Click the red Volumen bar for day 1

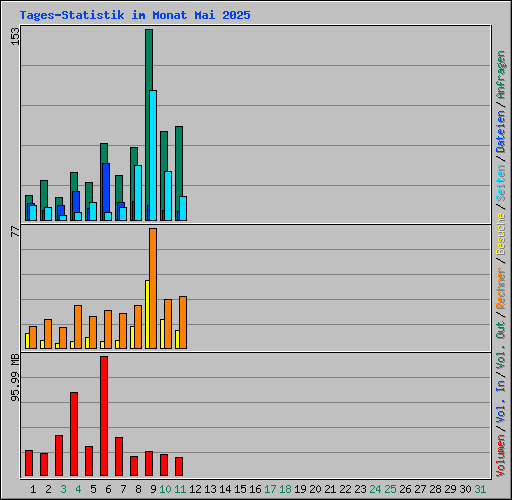pyautogui.click(x=29, y=463)
